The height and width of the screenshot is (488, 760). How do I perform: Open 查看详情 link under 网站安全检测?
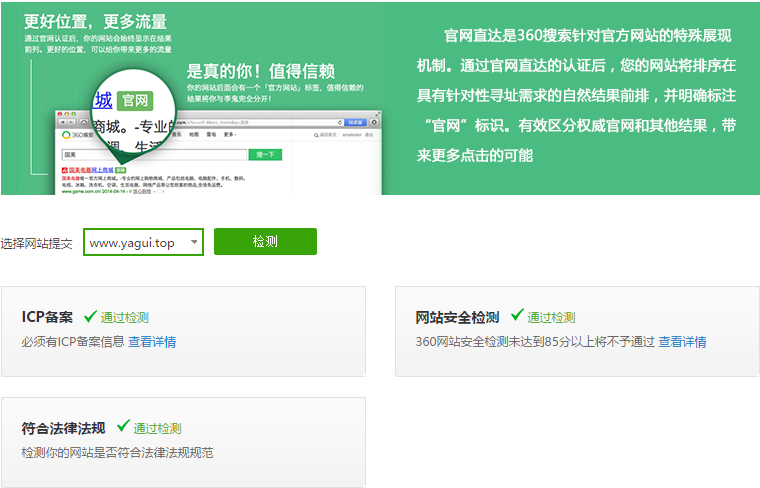tap(682, 342)
